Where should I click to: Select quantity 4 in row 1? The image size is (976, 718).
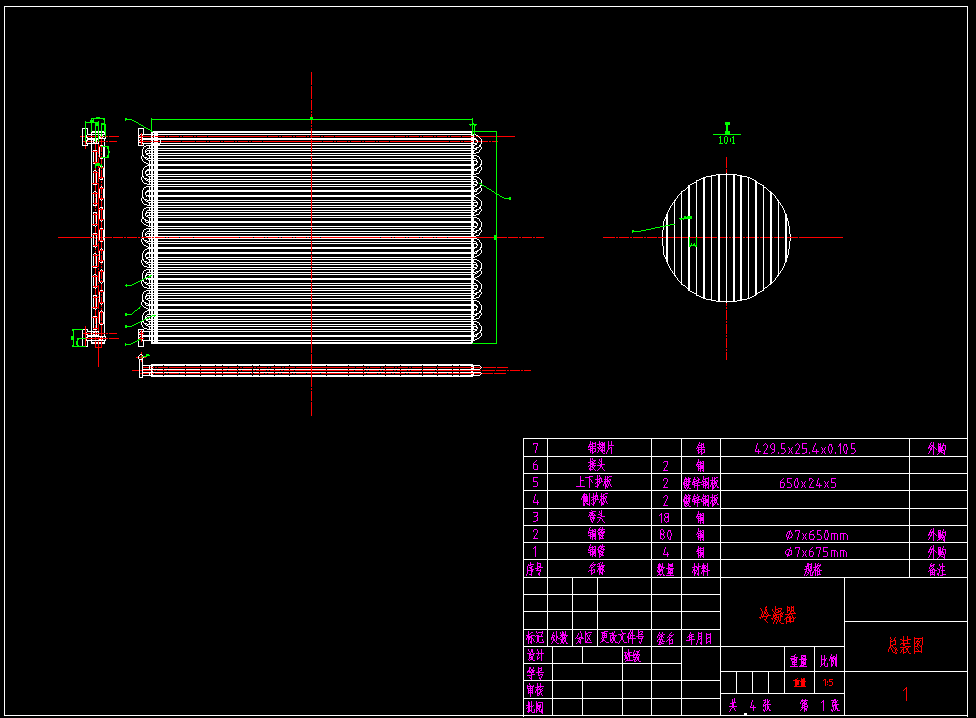[x=665, y=552]
